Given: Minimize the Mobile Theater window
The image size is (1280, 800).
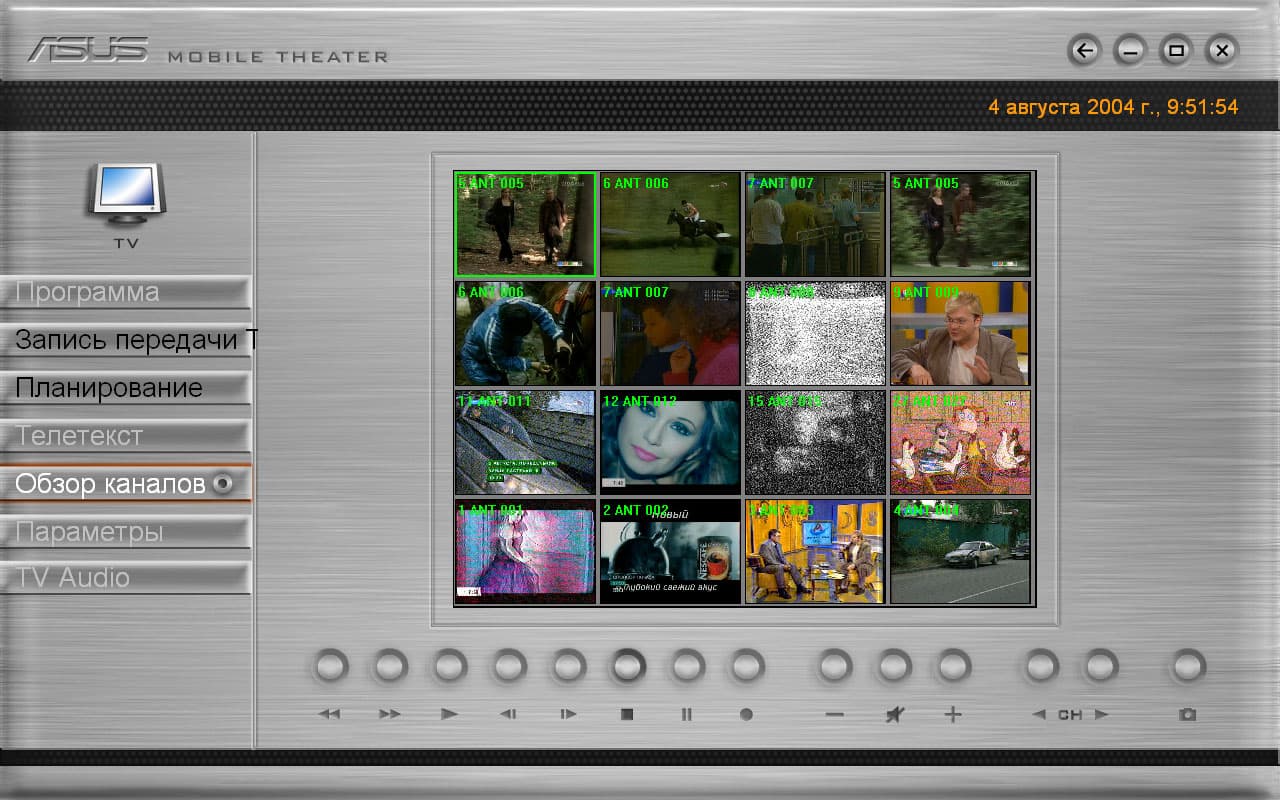Looking at the screenshot, I should pos(1130,50).
